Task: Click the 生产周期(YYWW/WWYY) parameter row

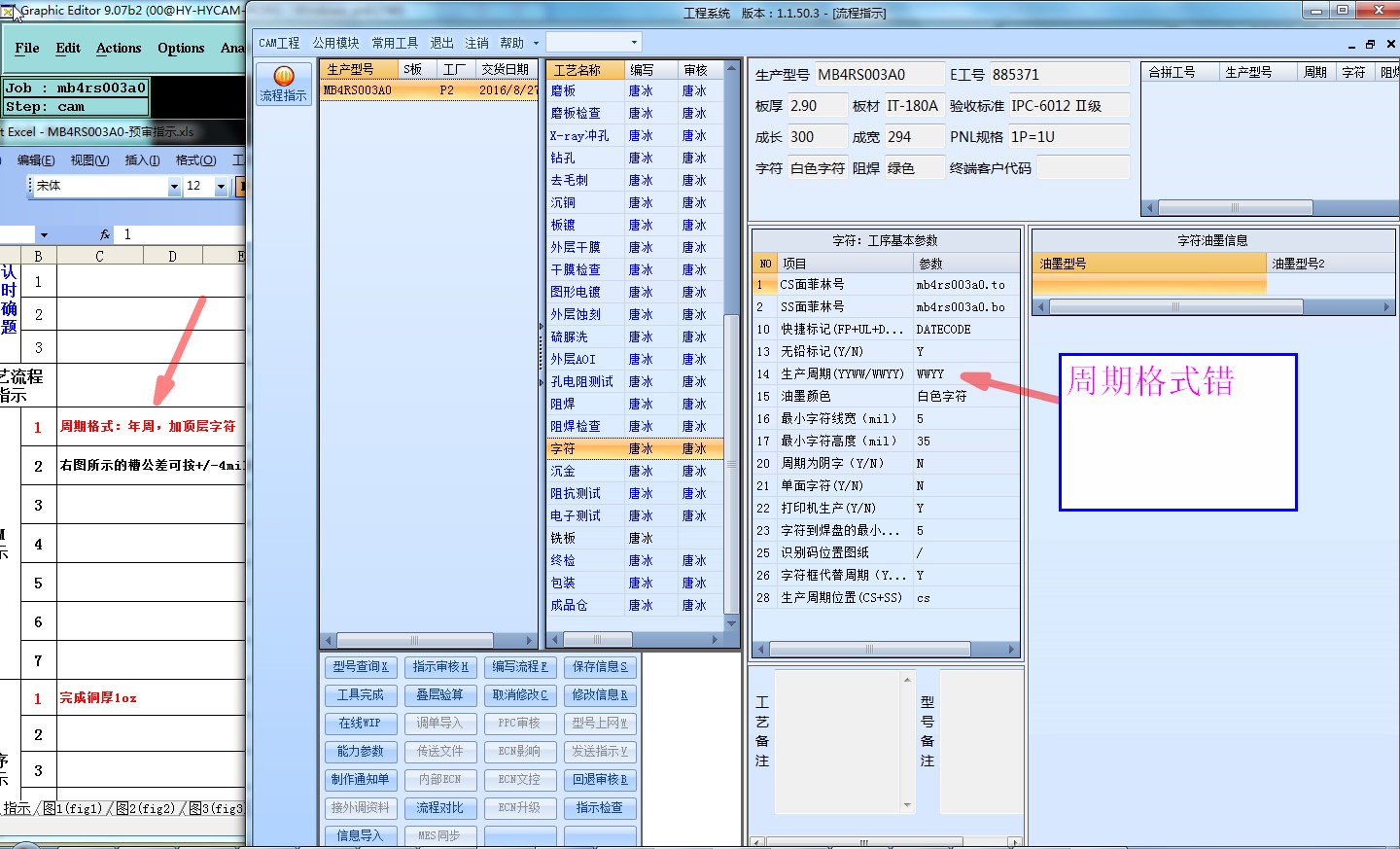Action: 885,374
